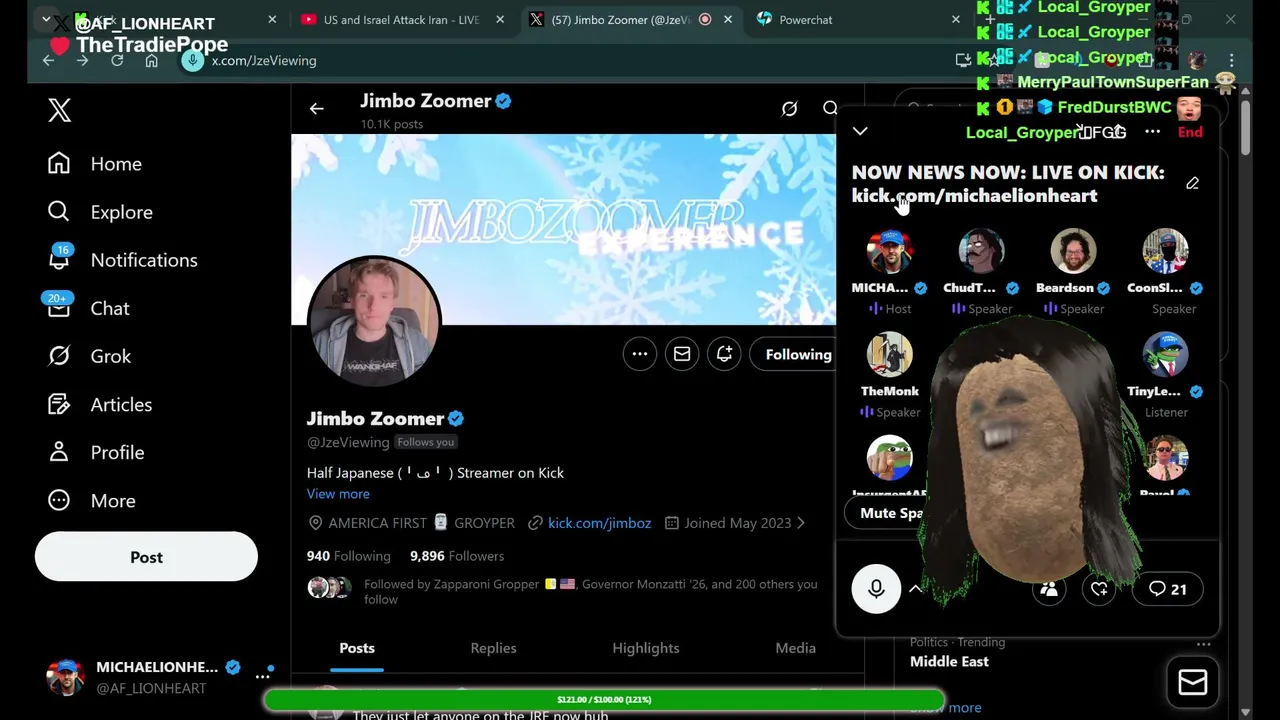Open Jimbo Zoomer's profile picture
Image resolution: width=1280 pixels, height=720 pixels.
pos(374,323)
